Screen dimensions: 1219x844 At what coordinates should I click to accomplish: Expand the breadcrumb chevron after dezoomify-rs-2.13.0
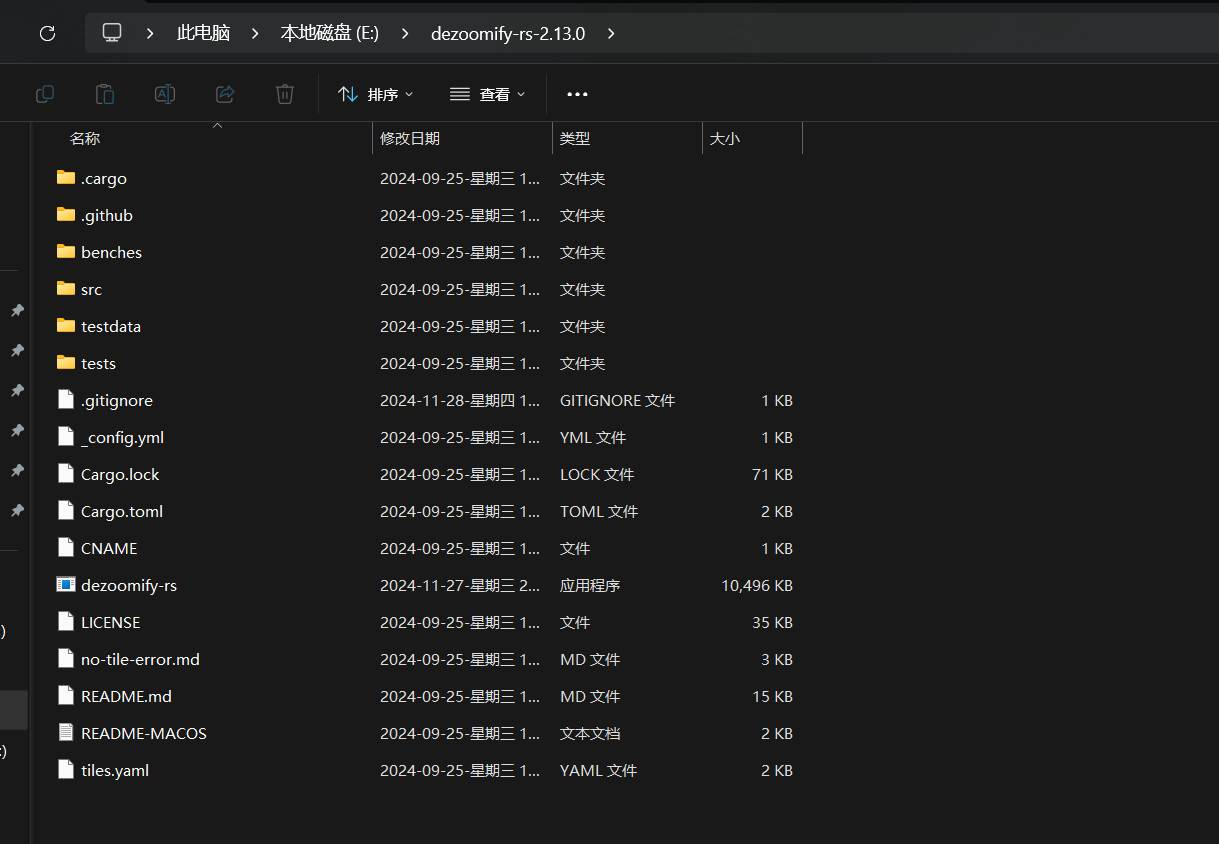tap(611, 32)
